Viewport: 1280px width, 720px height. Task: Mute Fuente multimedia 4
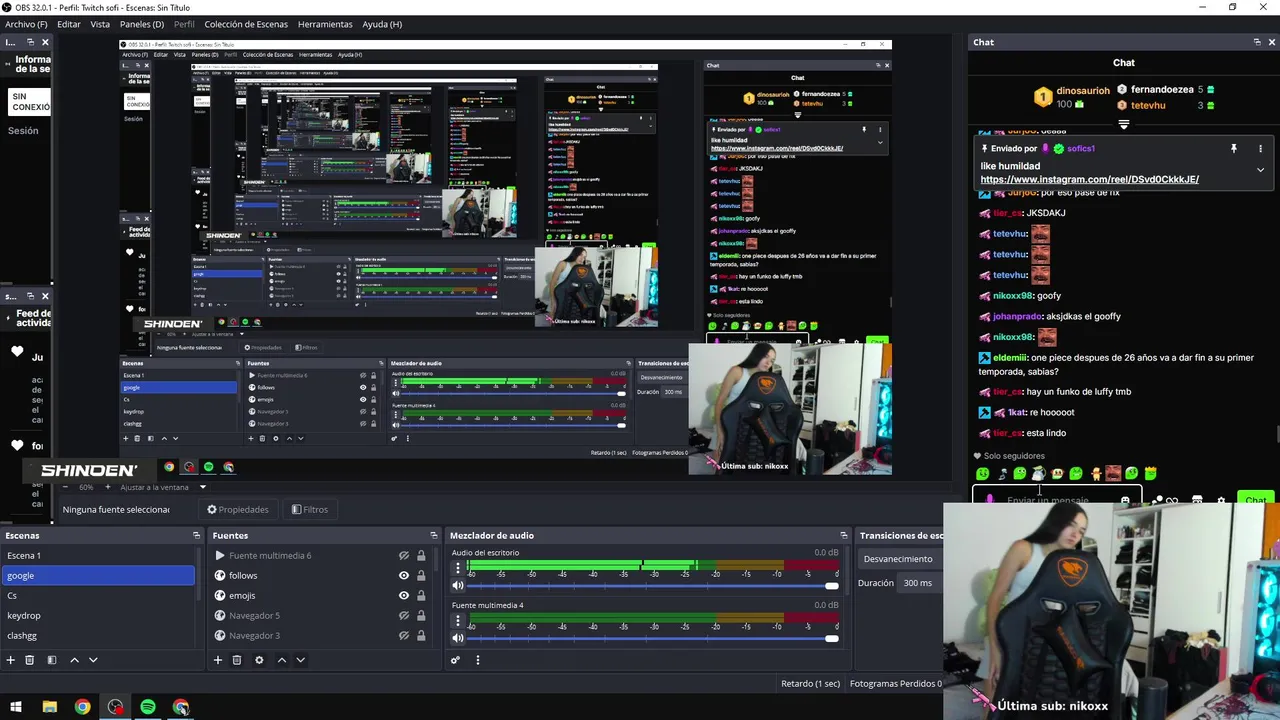pyautogui.click(x=458, y=638)
